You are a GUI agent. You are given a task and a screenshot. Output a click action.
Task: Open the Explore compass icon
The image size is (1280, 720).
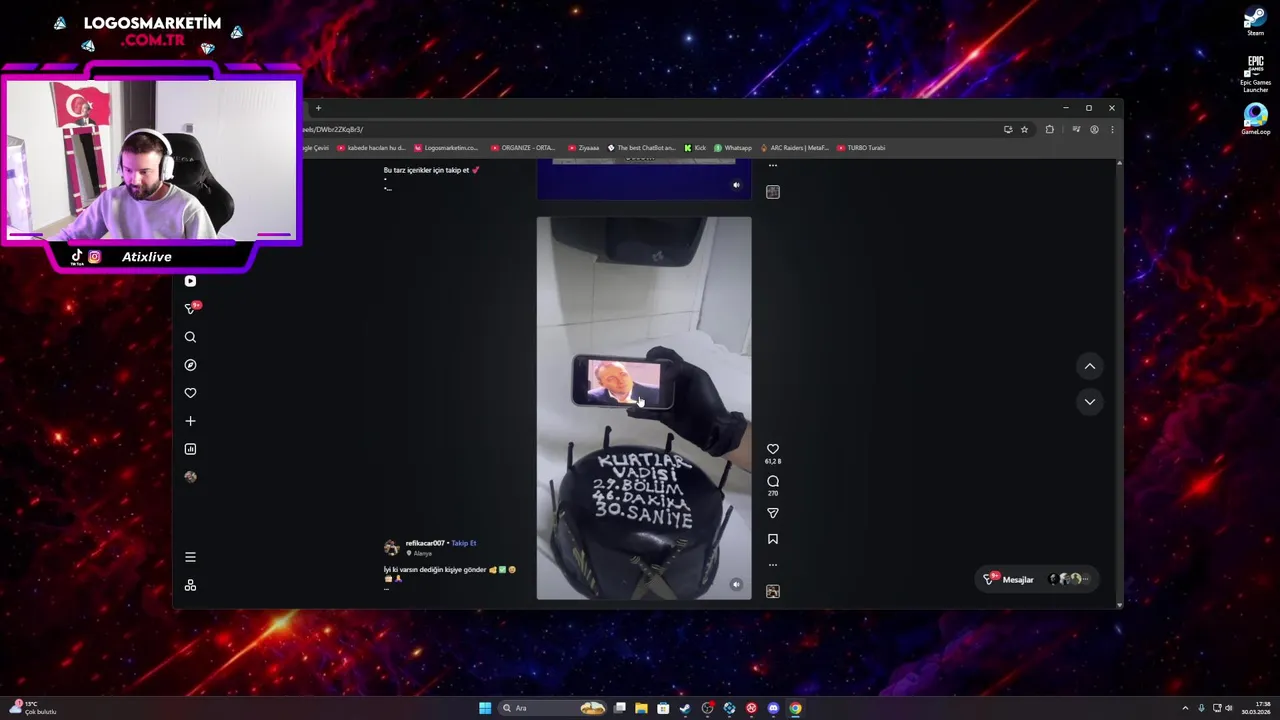[x=190, y=365]
